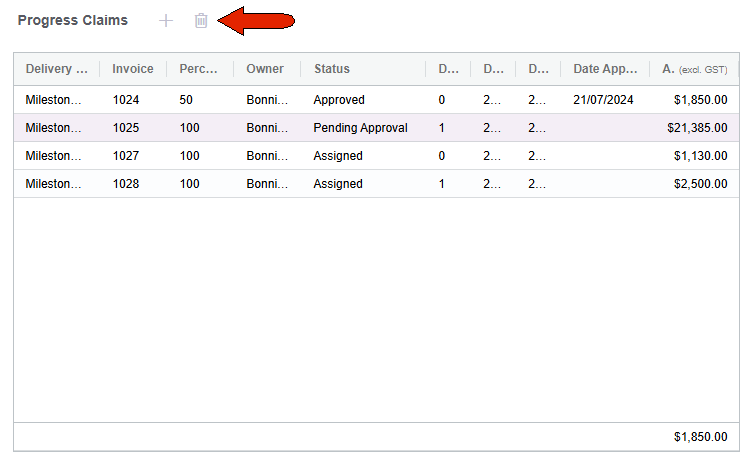Sort by Delivery column header
Viewport: 751px width, 462px height.
pos(57,69)
